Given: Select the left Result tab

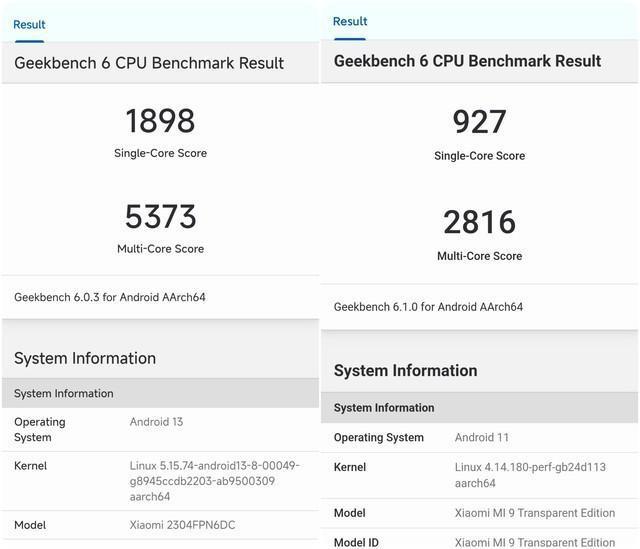Looking at the screenshot, I should 29,24.
